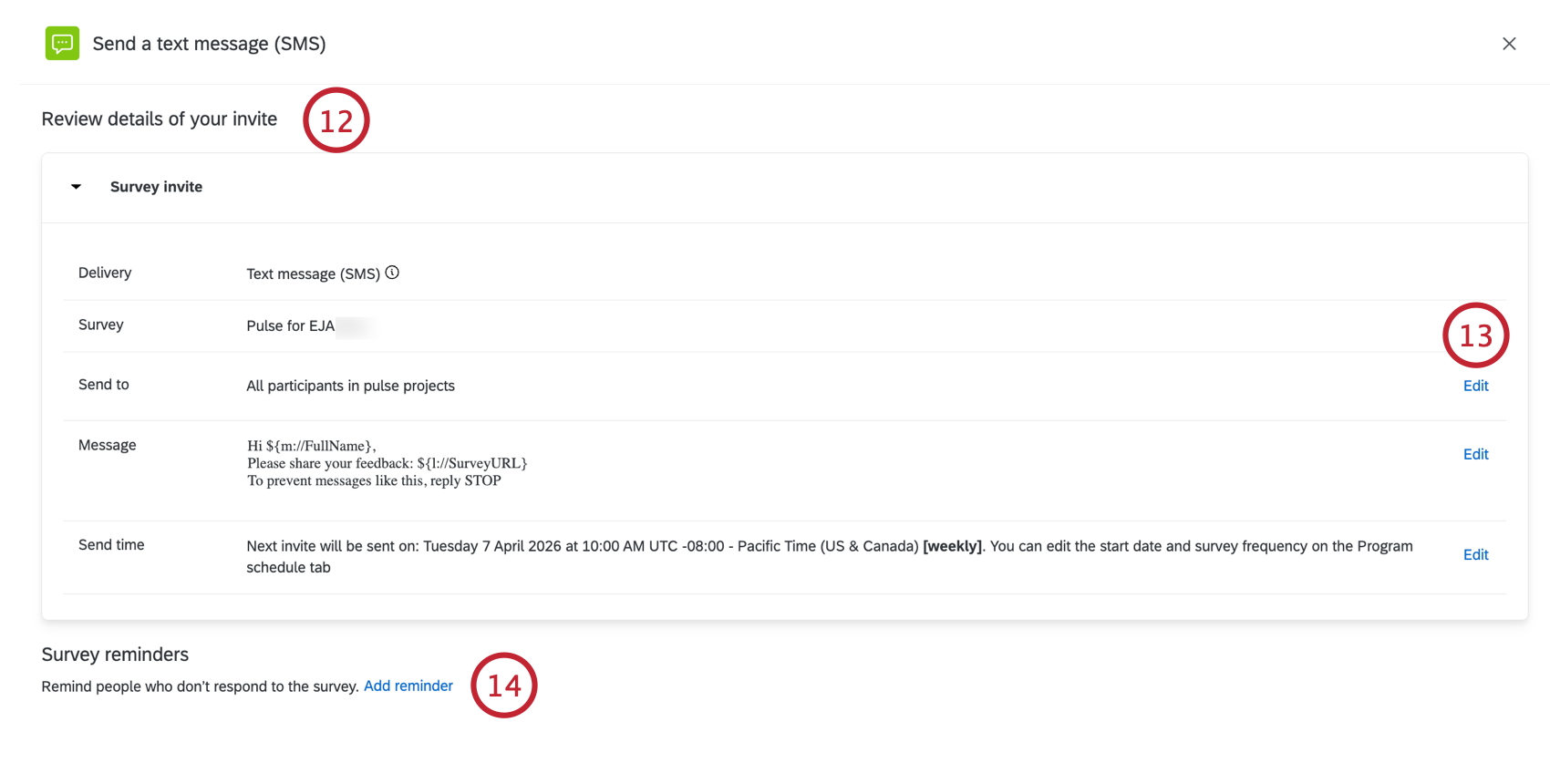Edit the Send to recipients

point(1475,386)
